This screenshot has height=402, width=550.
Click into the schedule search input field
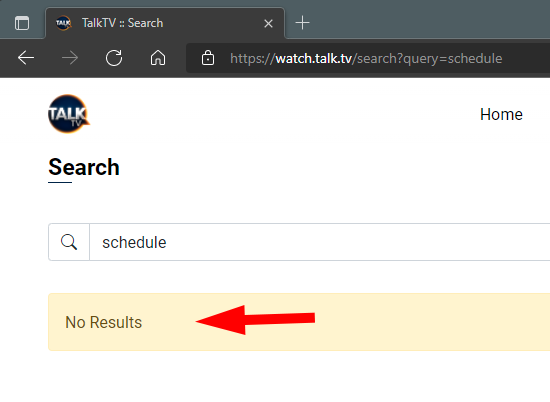(320, 242)
